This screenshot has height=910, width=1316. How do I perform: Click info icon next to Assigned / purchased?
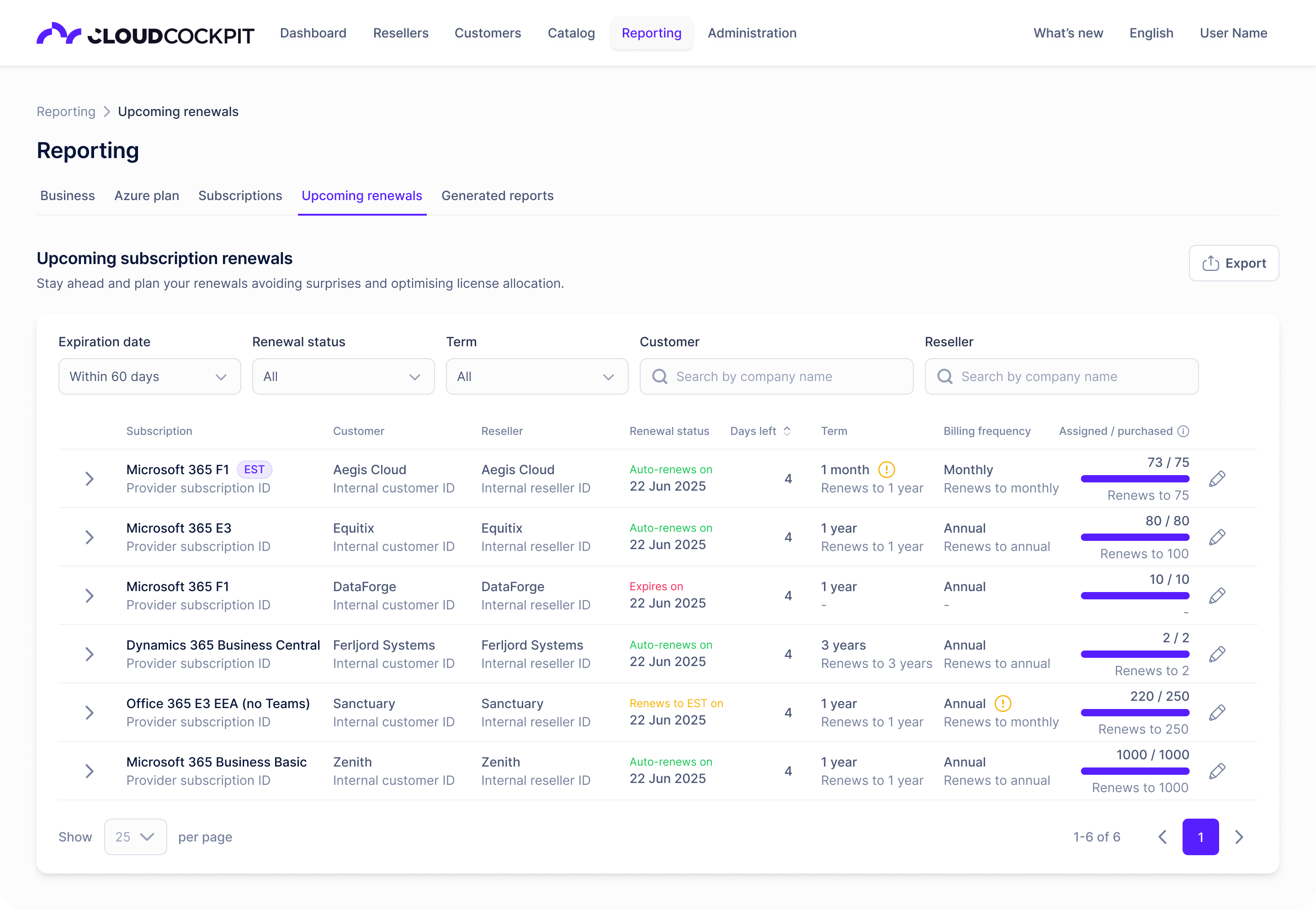click(x=1183, y=431)
